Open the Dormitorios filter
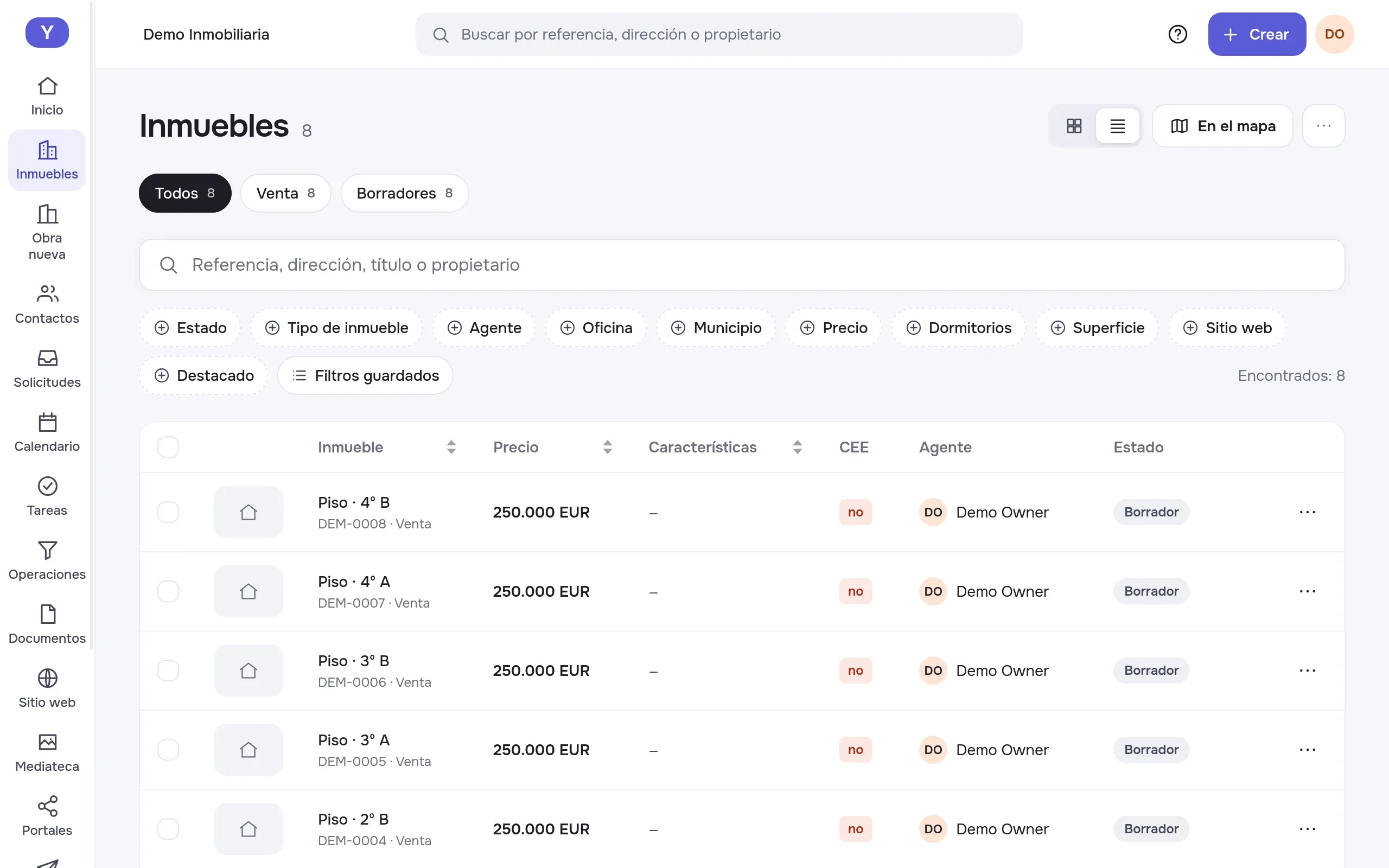Image resolution: width=1389 pixels, height=868 pixels. pyautogui.click(x=958, y=328)
